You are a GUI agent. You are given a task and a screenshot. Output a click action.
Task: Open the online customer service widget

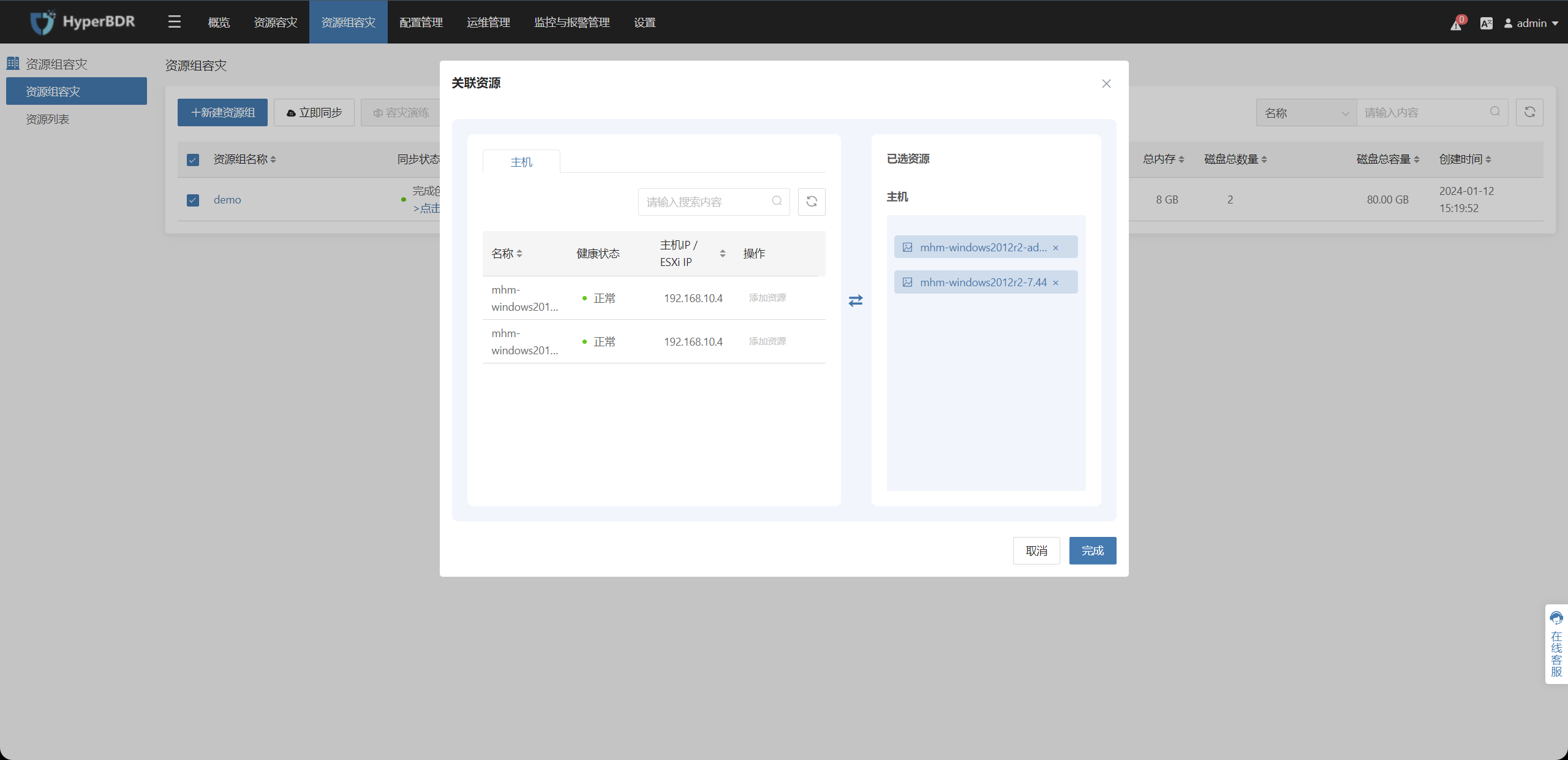click(x=1556, y=644)
